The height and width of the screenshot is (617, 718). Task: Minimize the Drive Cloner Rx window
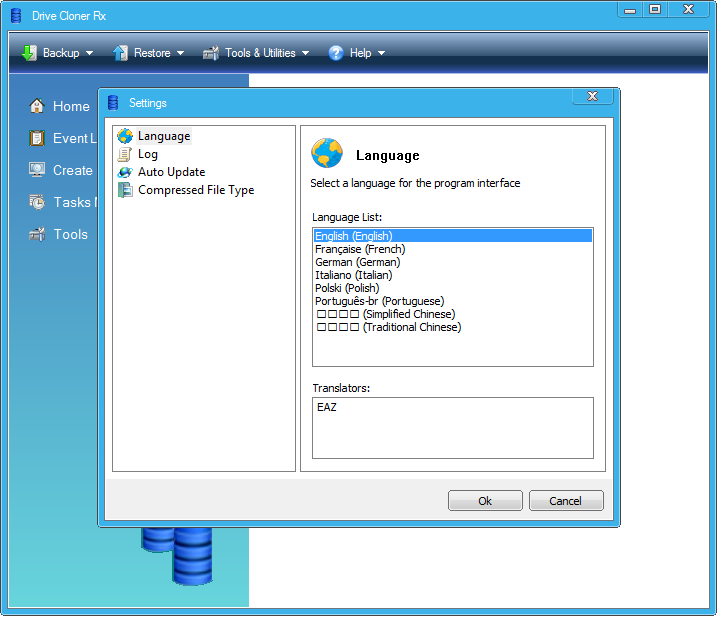630,10
